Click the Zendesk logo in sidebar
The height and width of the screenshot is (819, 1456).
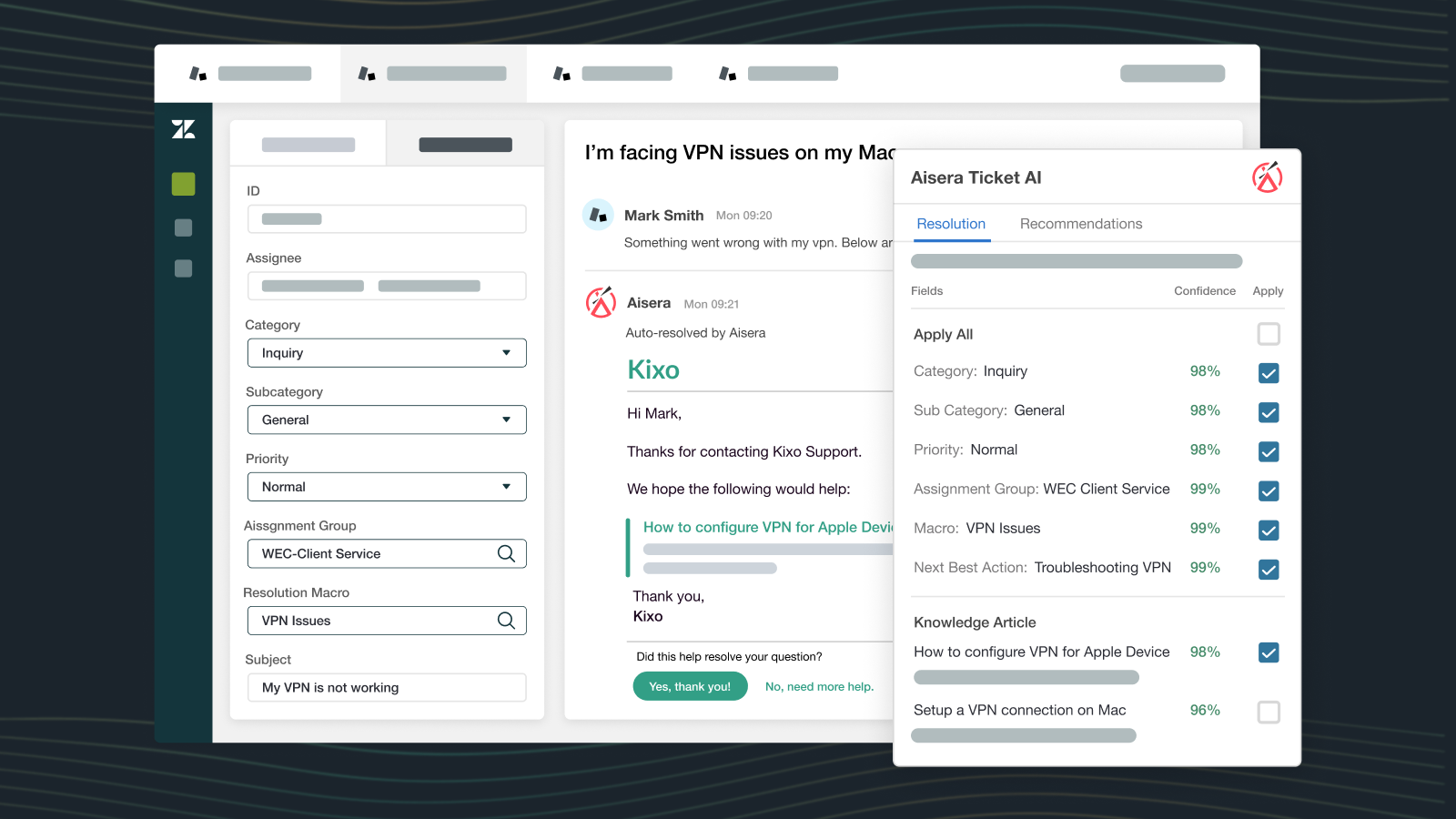183,130
